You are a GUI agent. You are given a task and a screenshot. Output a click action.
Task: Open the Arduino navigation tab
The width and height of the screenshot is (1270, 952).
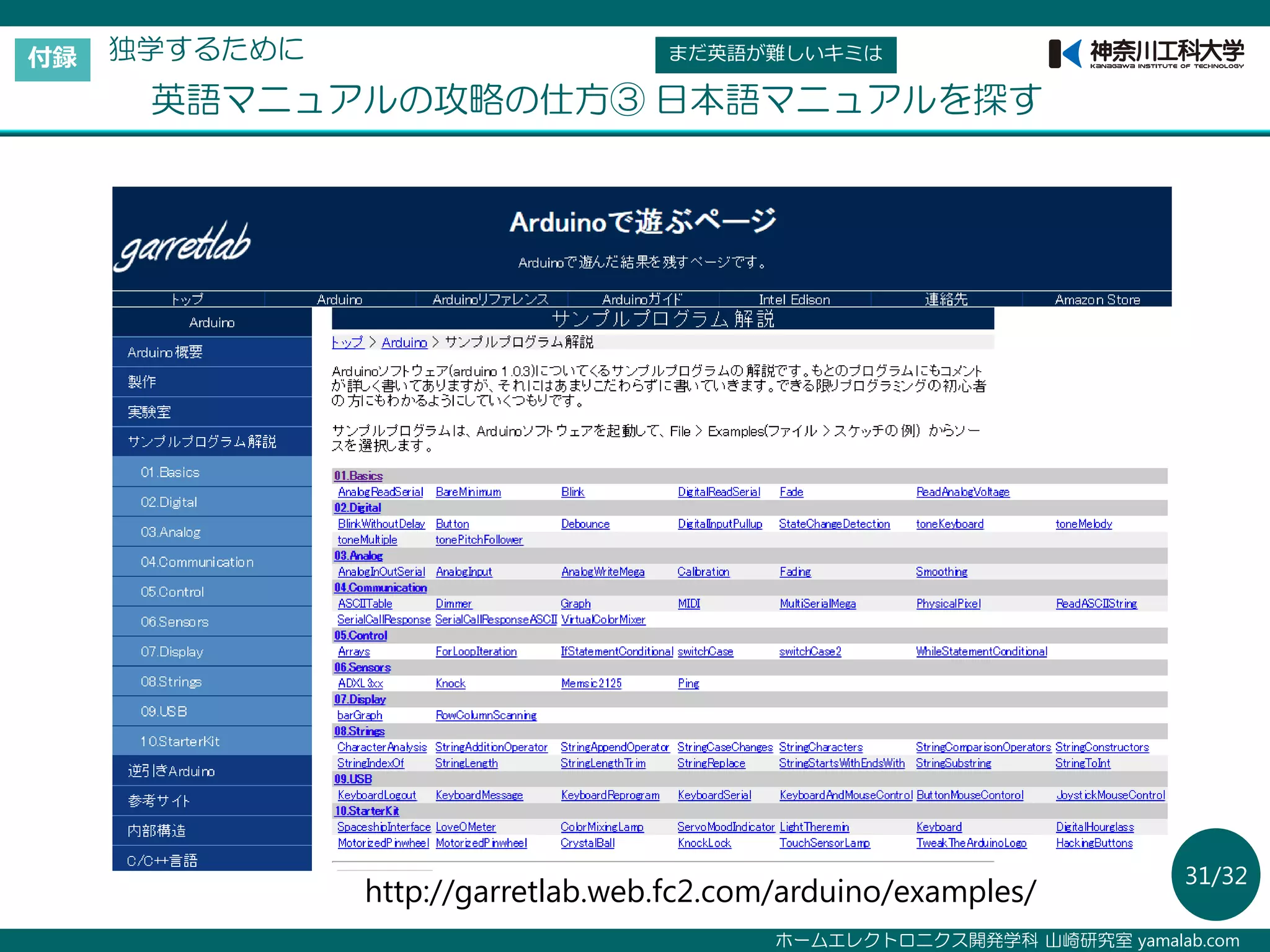click(x=339, y=299)
